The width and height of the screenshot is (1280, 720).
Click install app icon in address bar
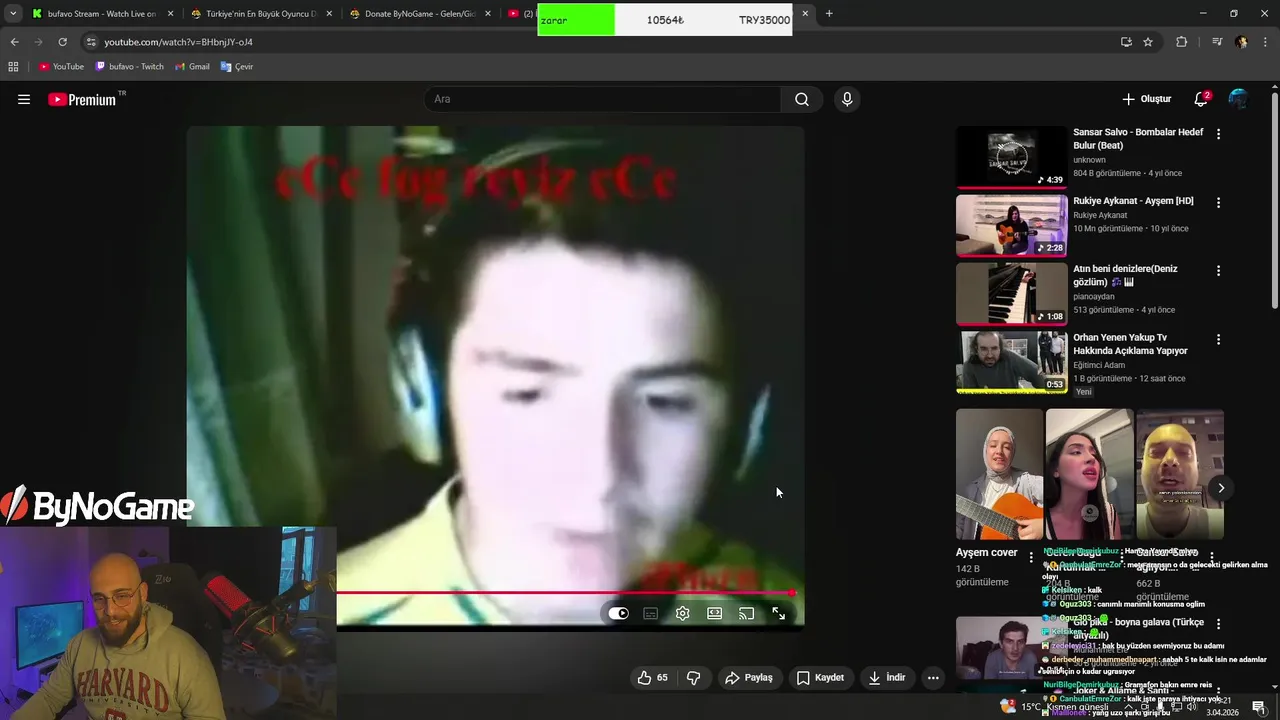pyautogui.click(x=1126, y=42)
